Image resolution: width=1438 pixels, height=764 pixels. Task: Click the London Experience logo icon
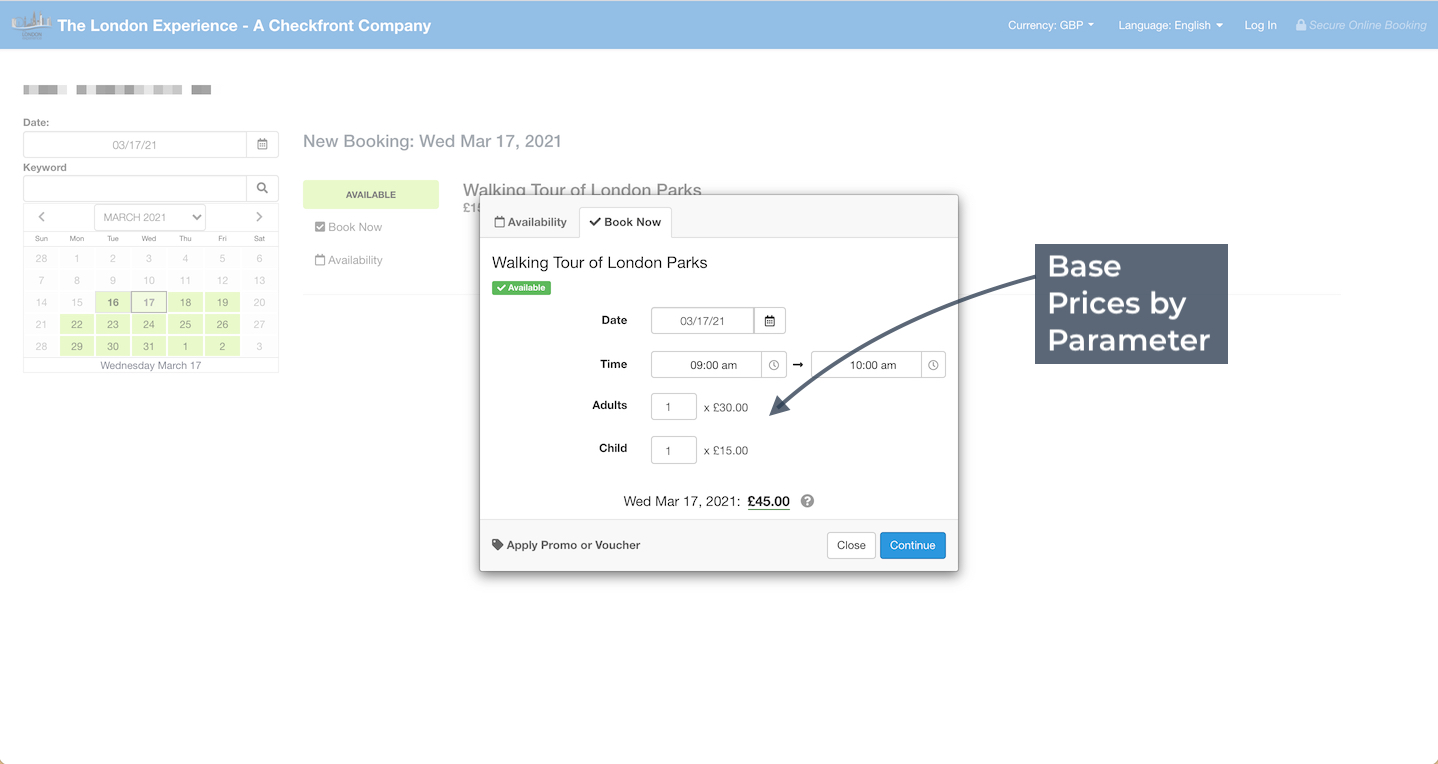(x=31, y=25)
